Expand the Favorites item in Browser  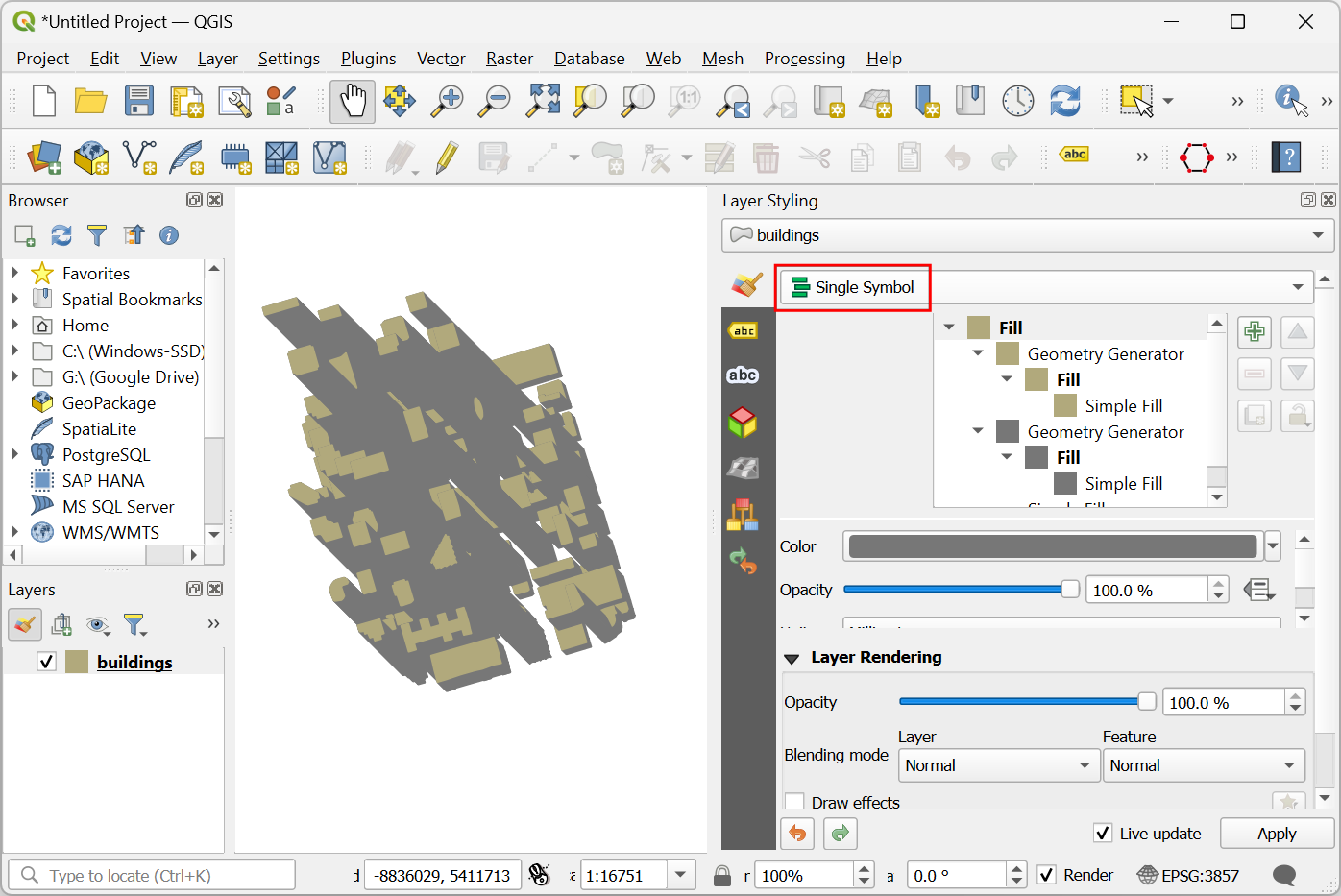click(x=15, y=274)
